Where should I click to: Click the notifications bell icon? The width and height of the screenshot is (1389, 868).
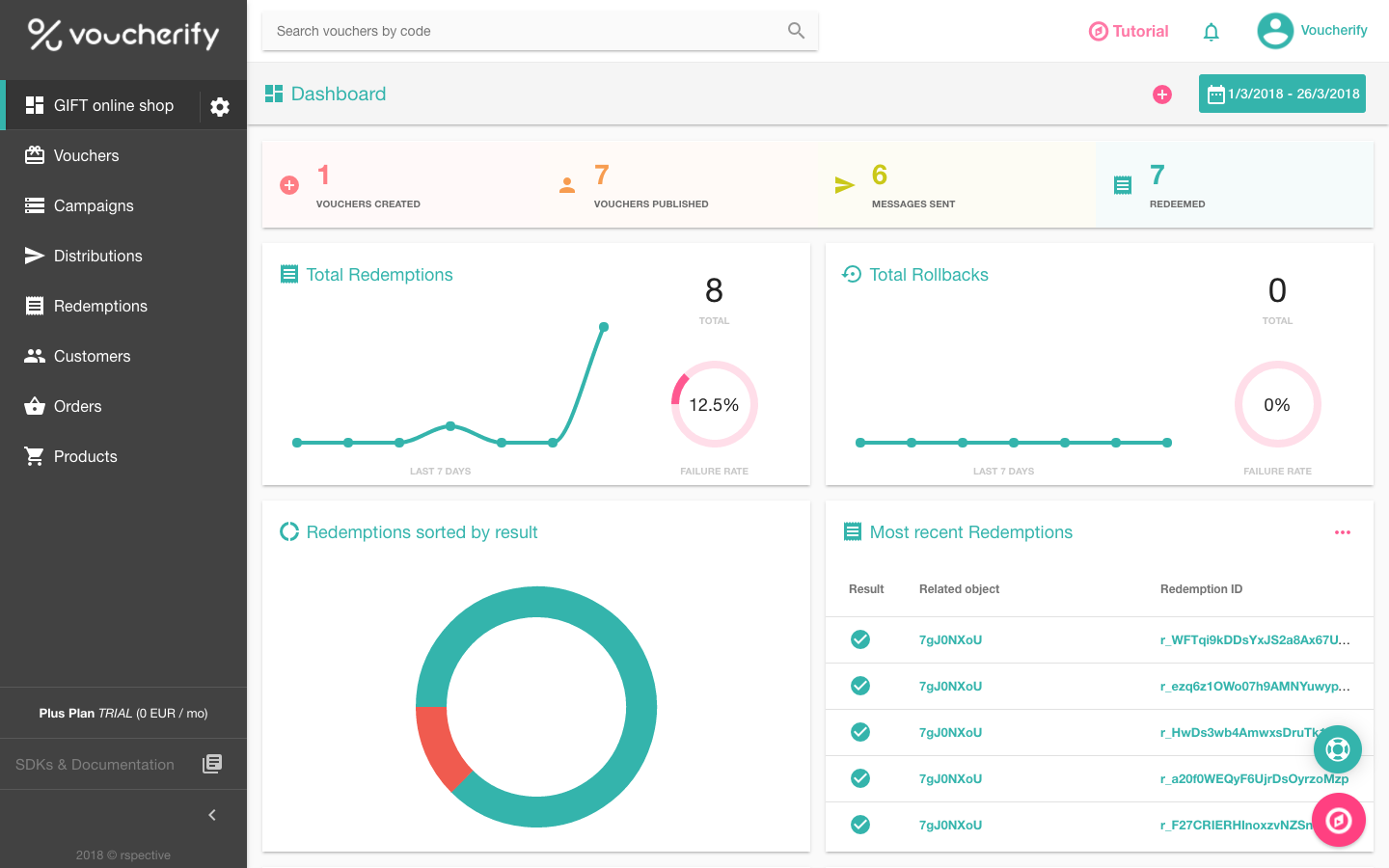[x=1211, y=31]
